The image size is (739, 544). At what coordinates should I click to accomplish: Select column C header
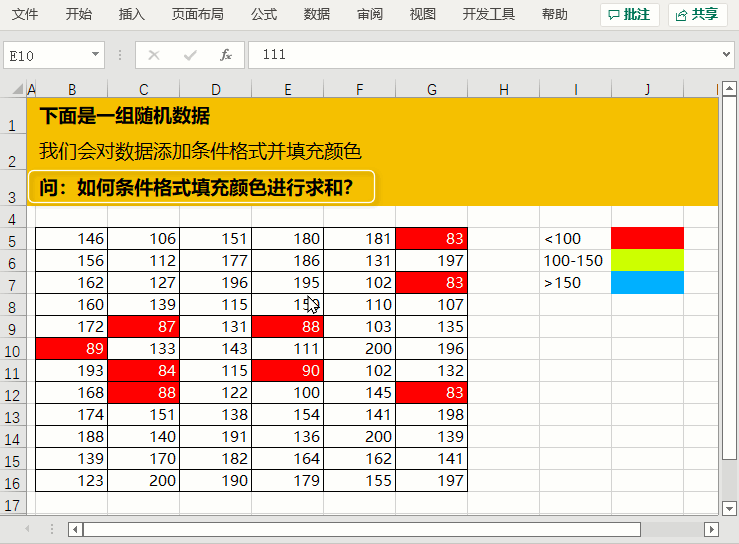point(144,89)
